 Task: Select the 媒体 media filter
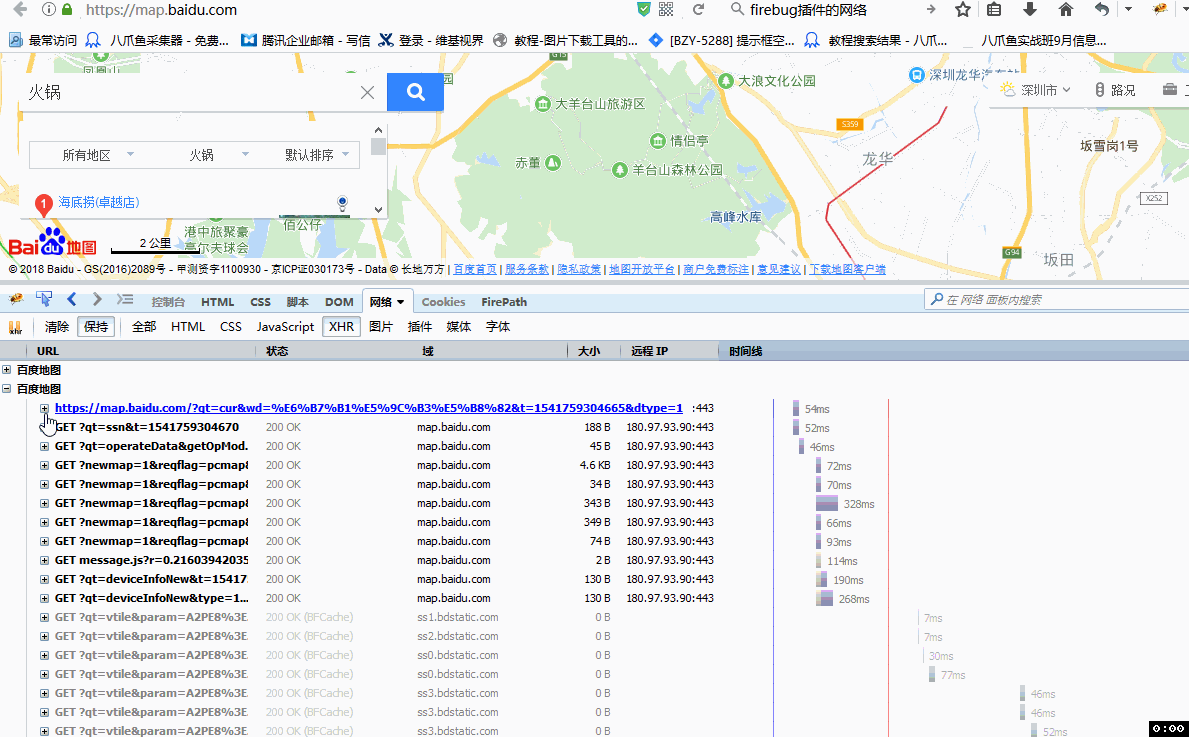(459, 327)
